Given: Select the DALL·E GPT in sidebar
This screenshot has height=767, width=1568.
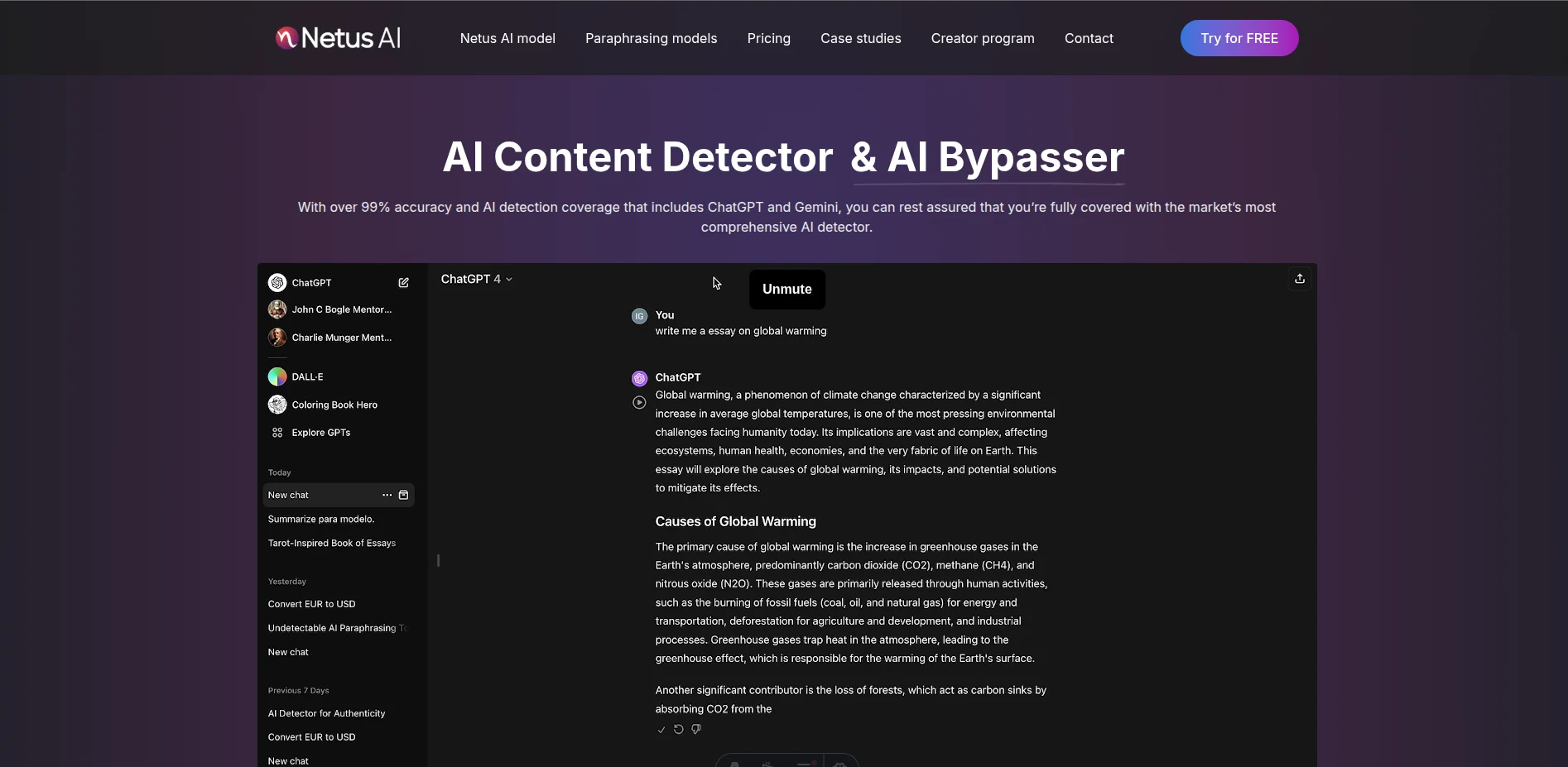Looking at the screenshot, I should [x=307, y=377].
